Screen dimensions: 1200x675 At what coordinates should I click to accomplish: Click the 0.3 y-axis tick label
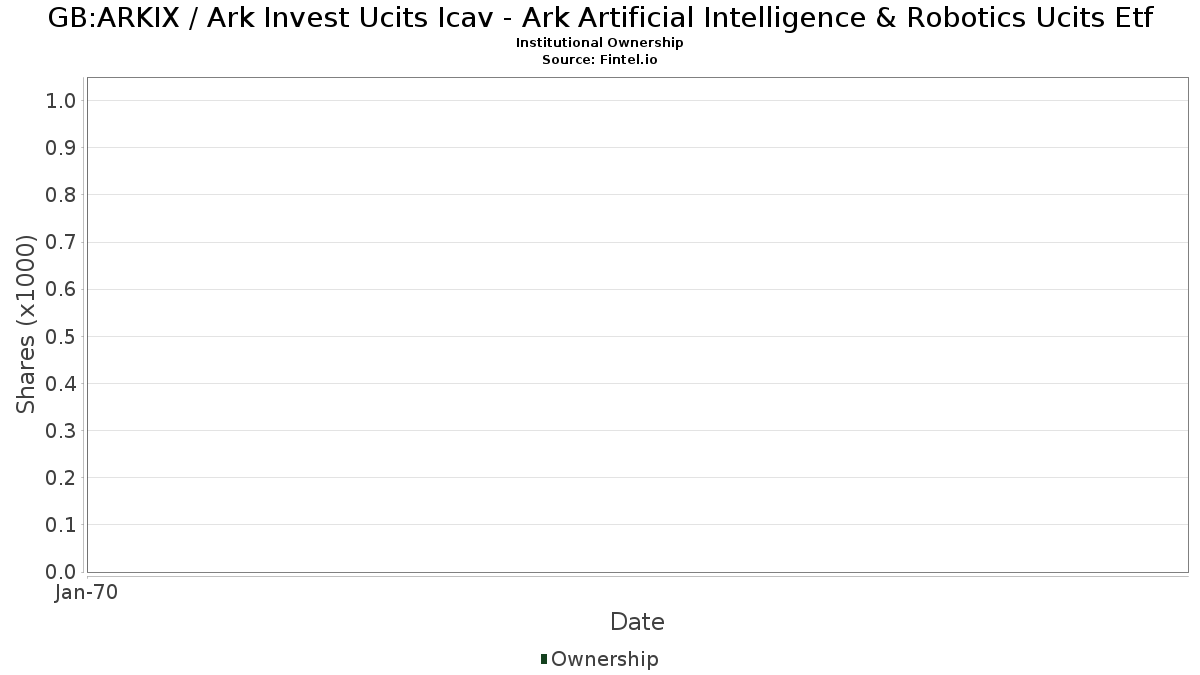(x=61, y=431)
